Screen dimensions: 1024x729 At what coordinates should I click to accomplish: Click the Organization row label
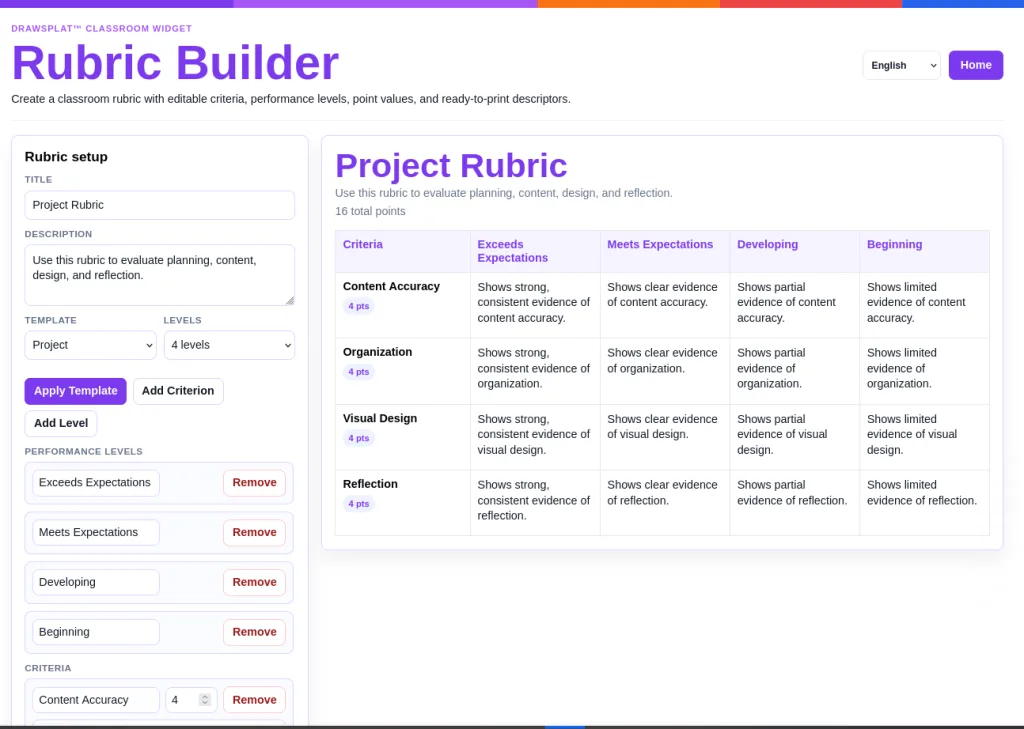(377, 352)
